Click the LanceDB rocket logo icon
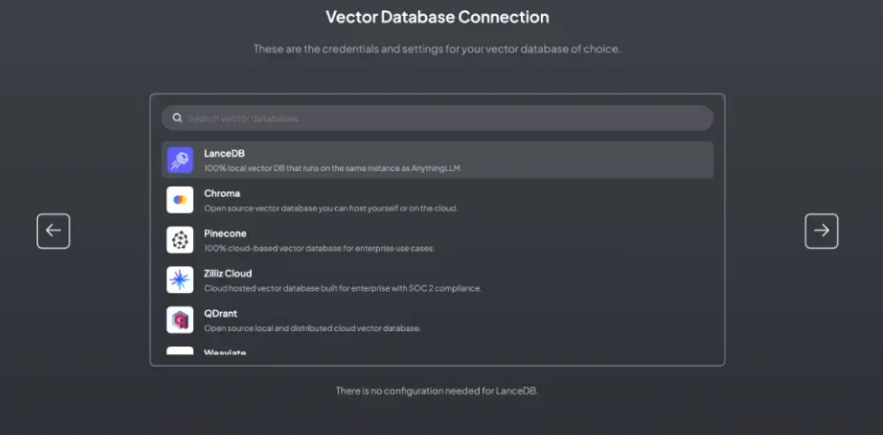Viewport: 883px width, 435px height. [x=180, y=160]
